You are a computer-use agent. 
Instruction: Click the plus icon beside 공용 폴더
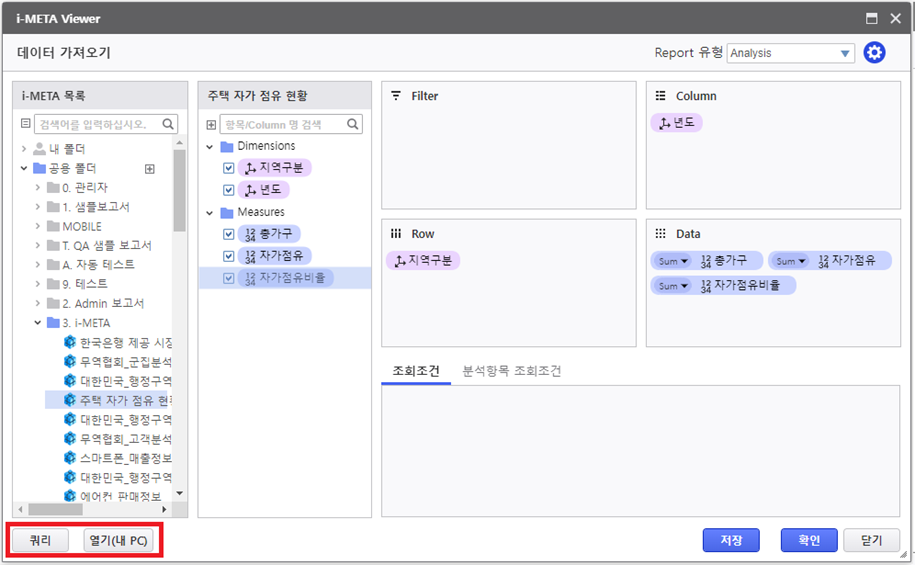150,169
